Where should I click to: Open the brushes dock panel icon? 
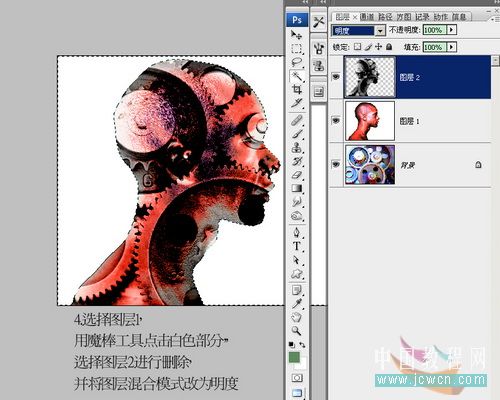coord(319,49)
